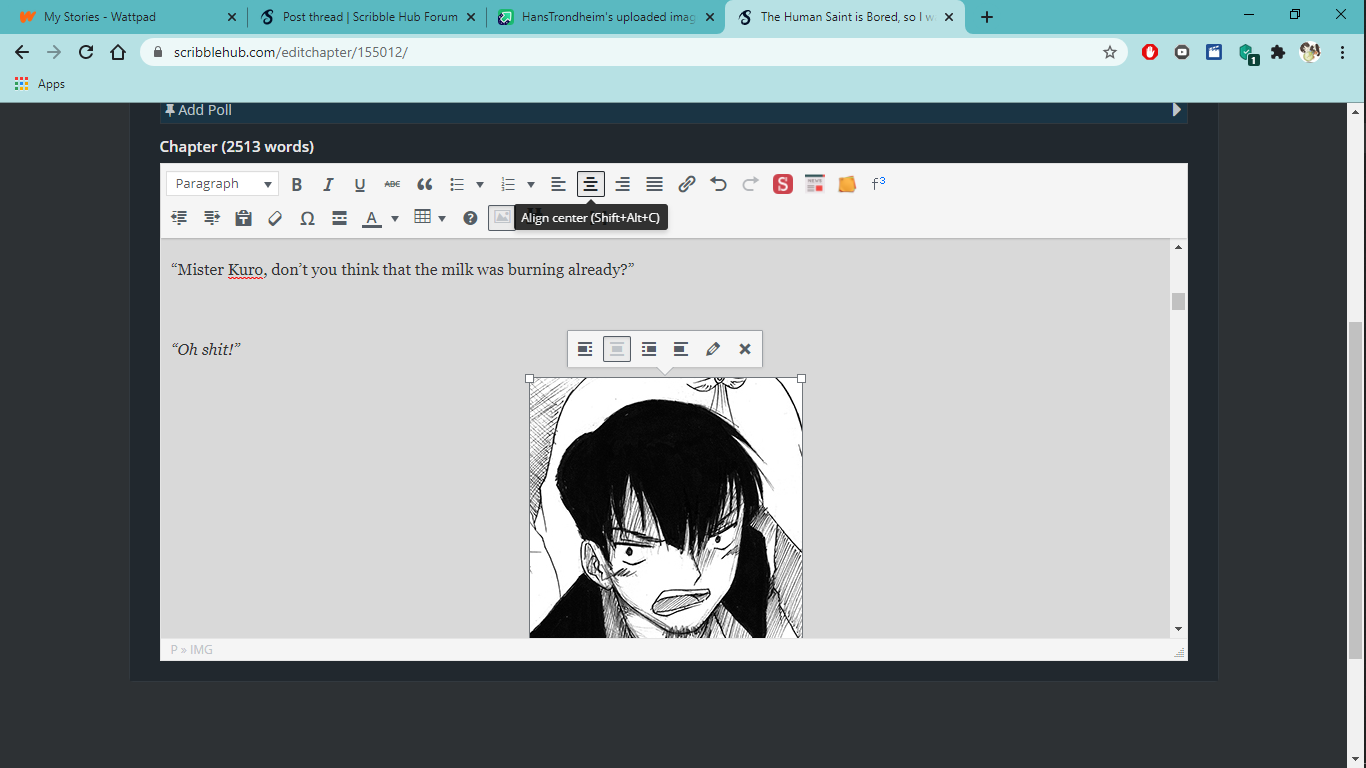
Task: Click the insert/edit link icon
Action: pos(687,184)
